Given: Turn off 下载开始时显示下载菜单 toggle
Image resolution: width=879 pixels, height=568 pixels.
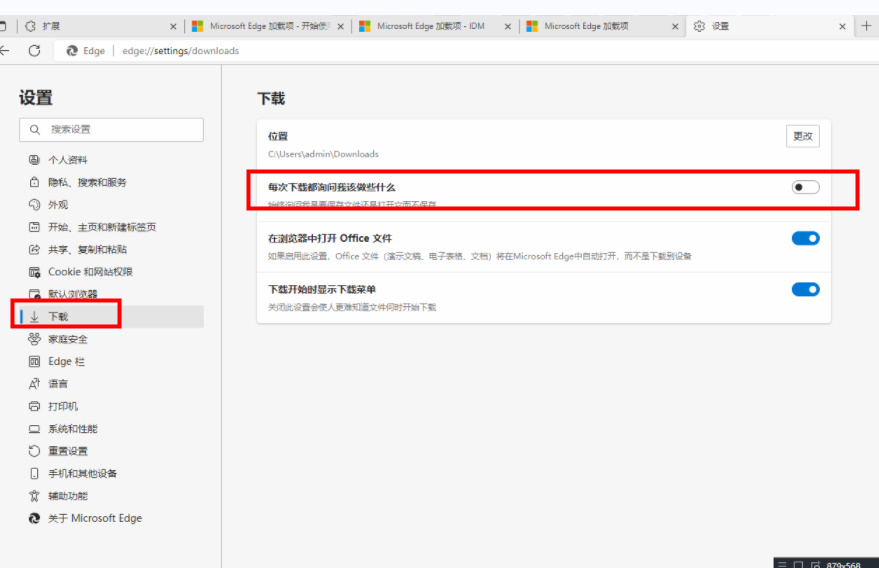Looking at the screenshot, I should (x=805, y=289).
